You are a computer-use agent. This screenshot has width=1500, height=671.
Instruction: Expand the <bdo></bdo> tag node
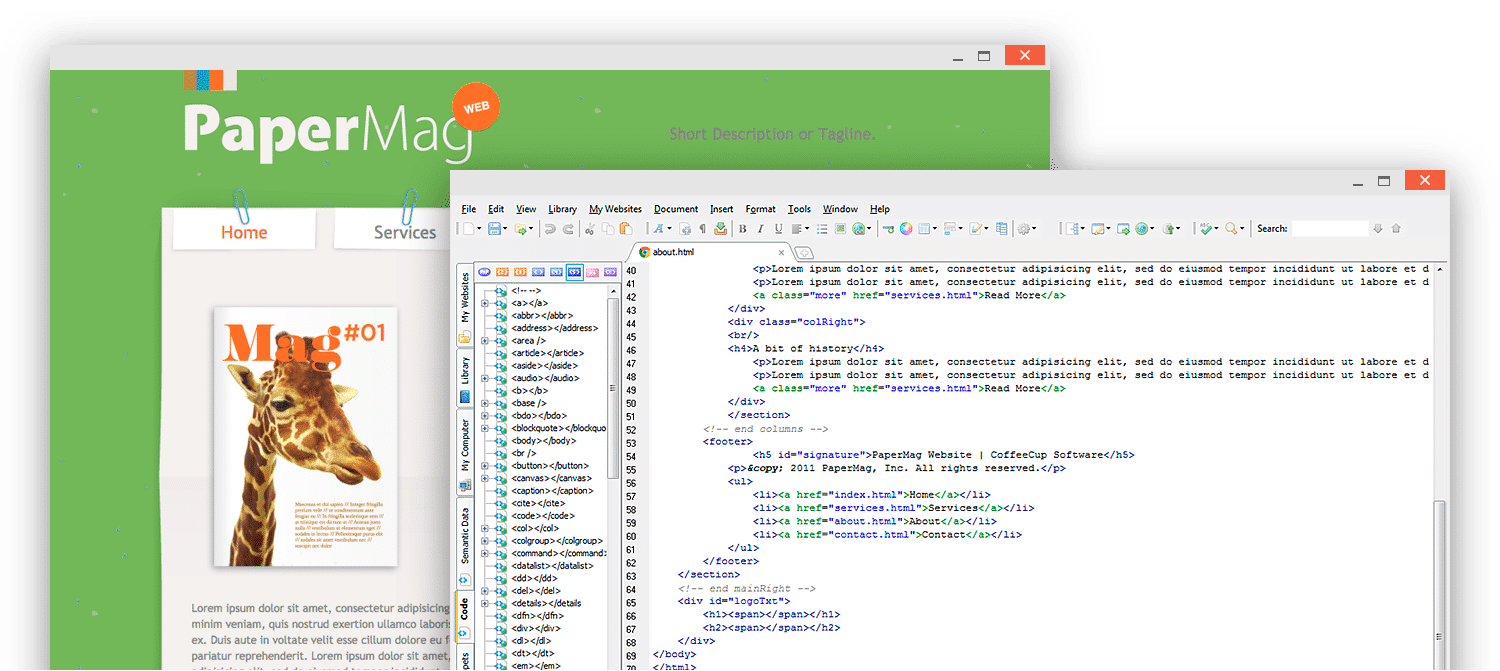click(485, 416)
